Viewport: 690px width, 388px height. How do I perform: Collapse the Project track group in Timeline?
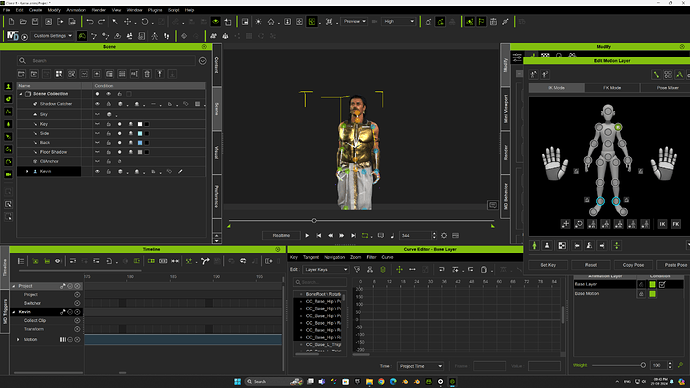[14, 286]
